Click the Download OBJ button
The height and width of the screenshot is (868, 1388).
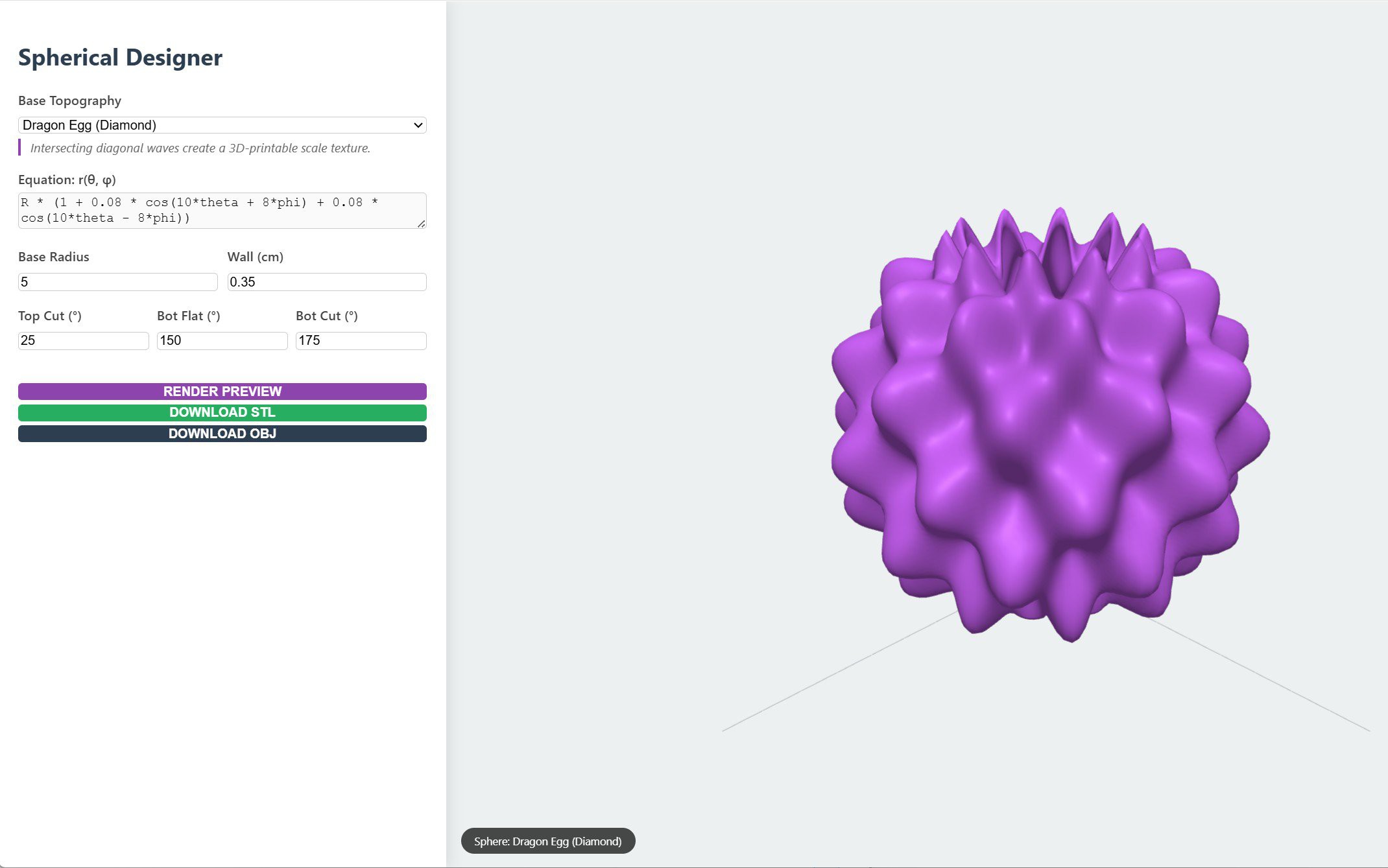(x=222, y=434)
